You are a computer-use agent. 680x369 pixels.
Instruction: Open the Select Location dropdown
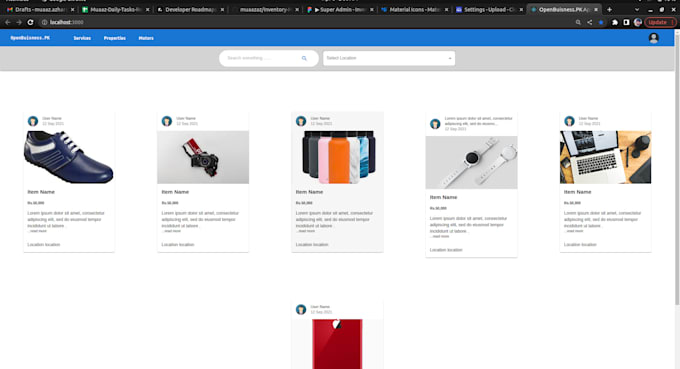coord(389,58)
